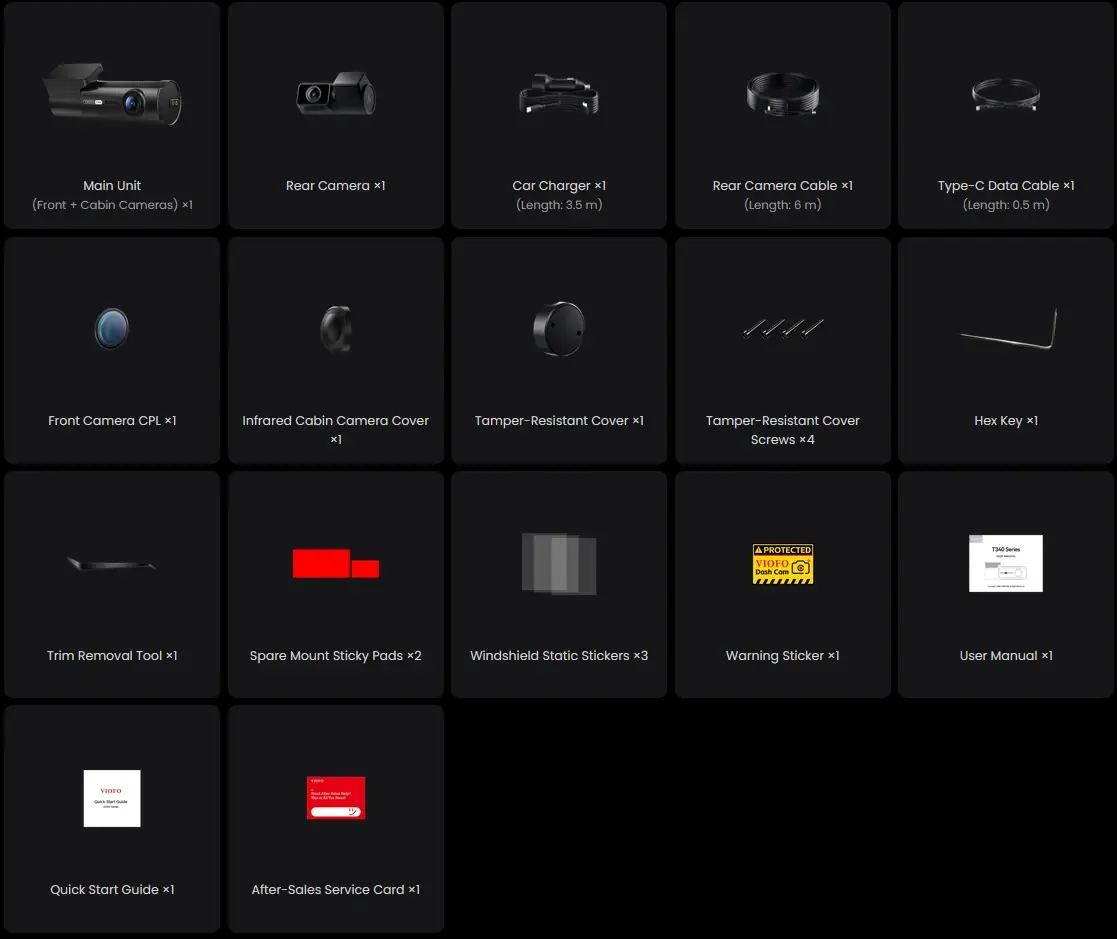Click the "Infrared Cabin Camera Cover" text
This screenshot has height=939, width=1117.
click(336, 420)
